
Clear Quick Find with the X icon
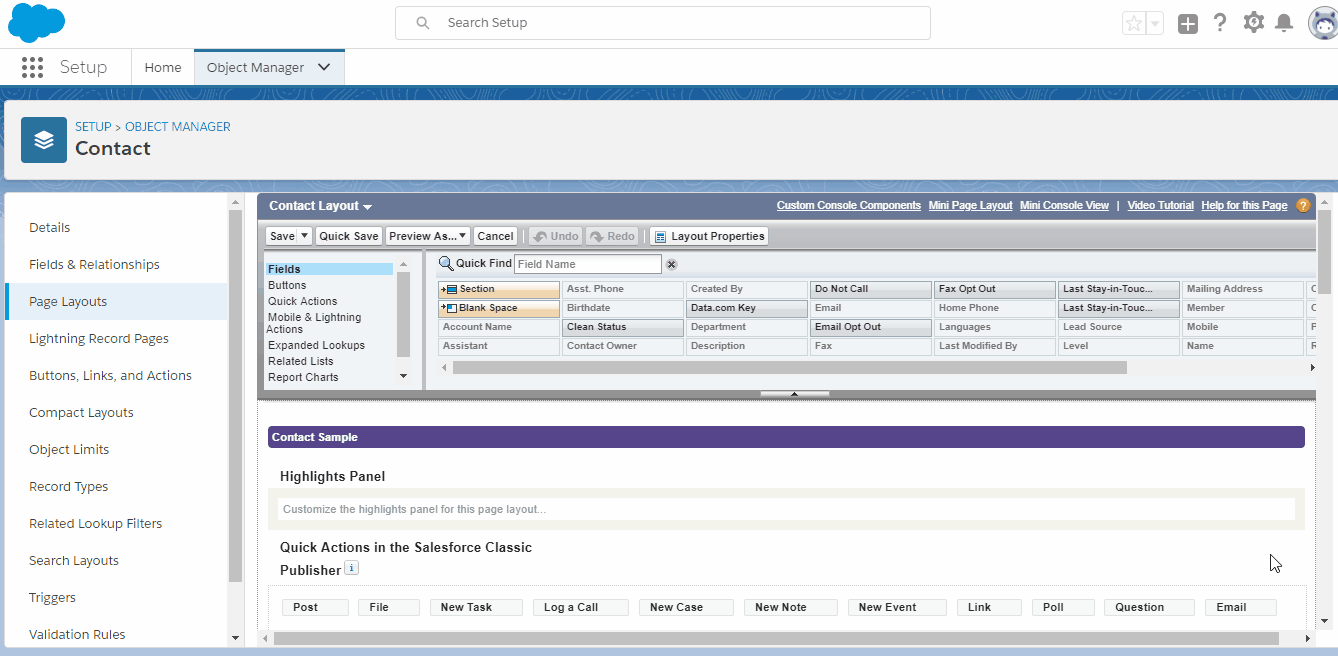tap(672, 264)
